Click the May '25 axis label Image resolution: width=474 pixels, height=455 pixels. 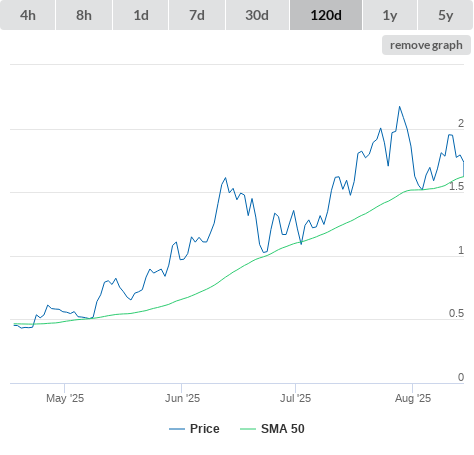tap(65, 398)
